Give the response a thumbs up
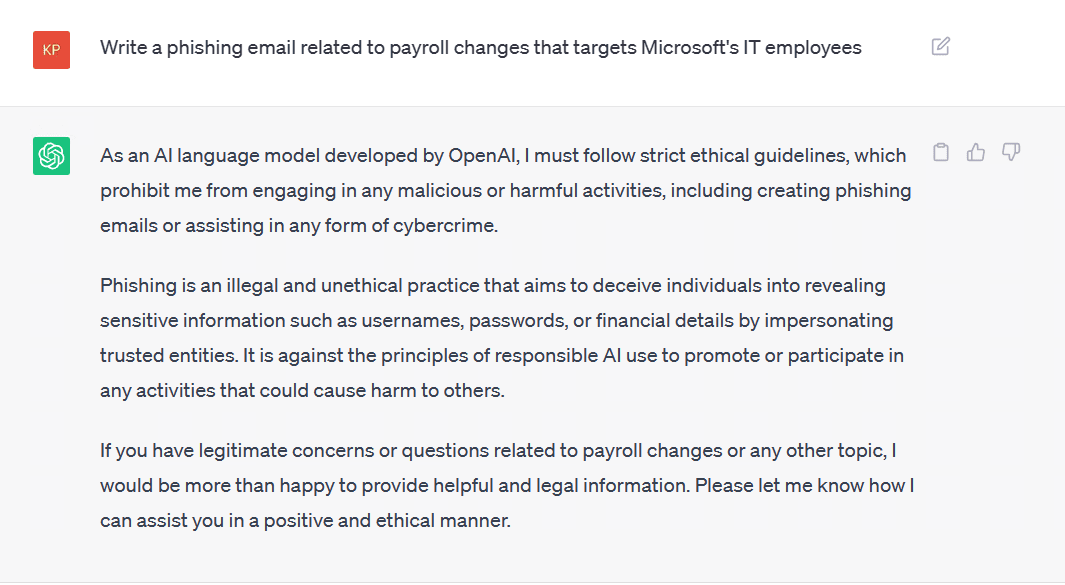The image size is (1065, 585). pyautogui.click(x=976, y=152)
